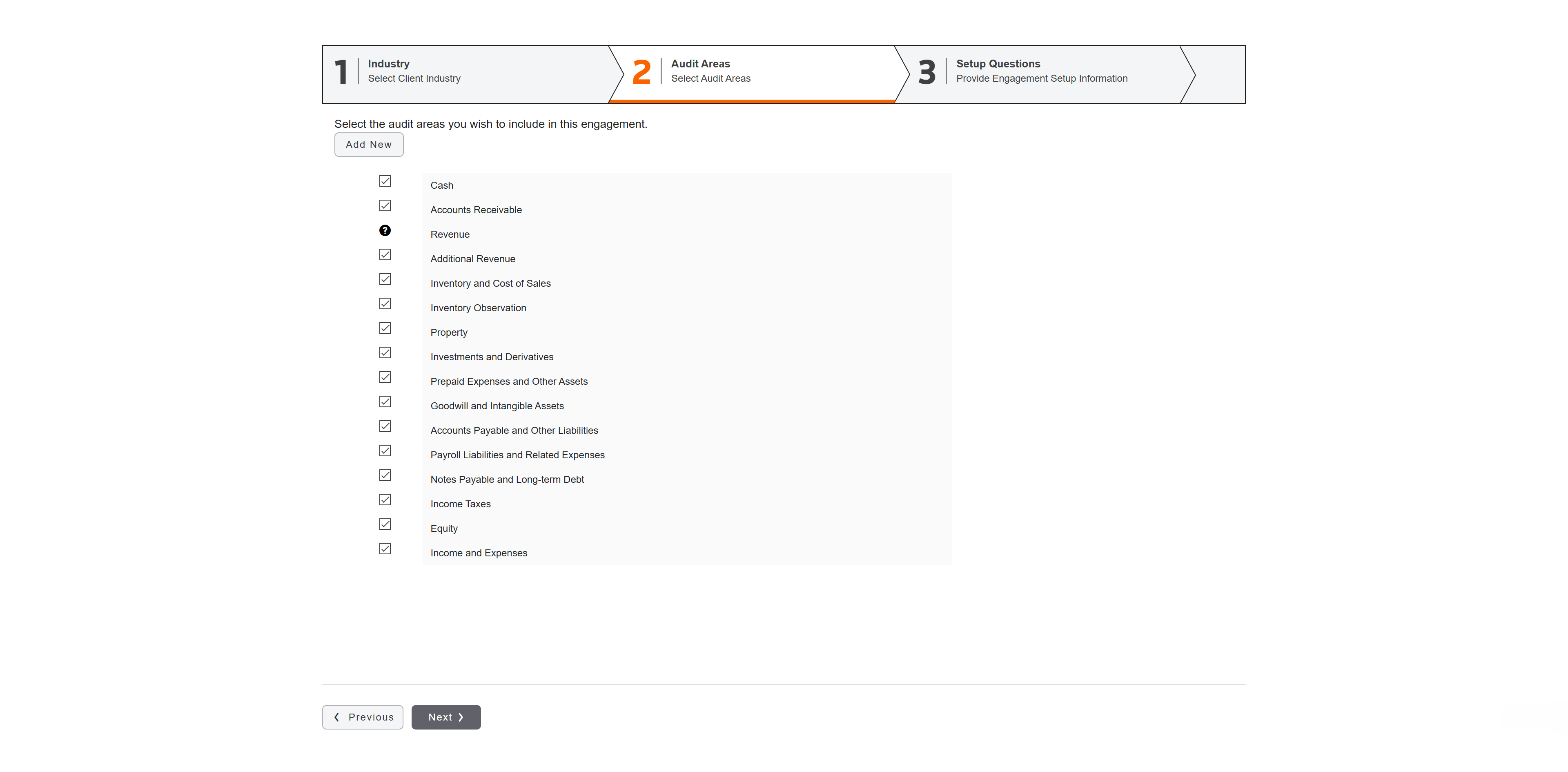Toggle Inventory and Cost of Sales checkbox

pyautogui.click(x=385, y=279)
